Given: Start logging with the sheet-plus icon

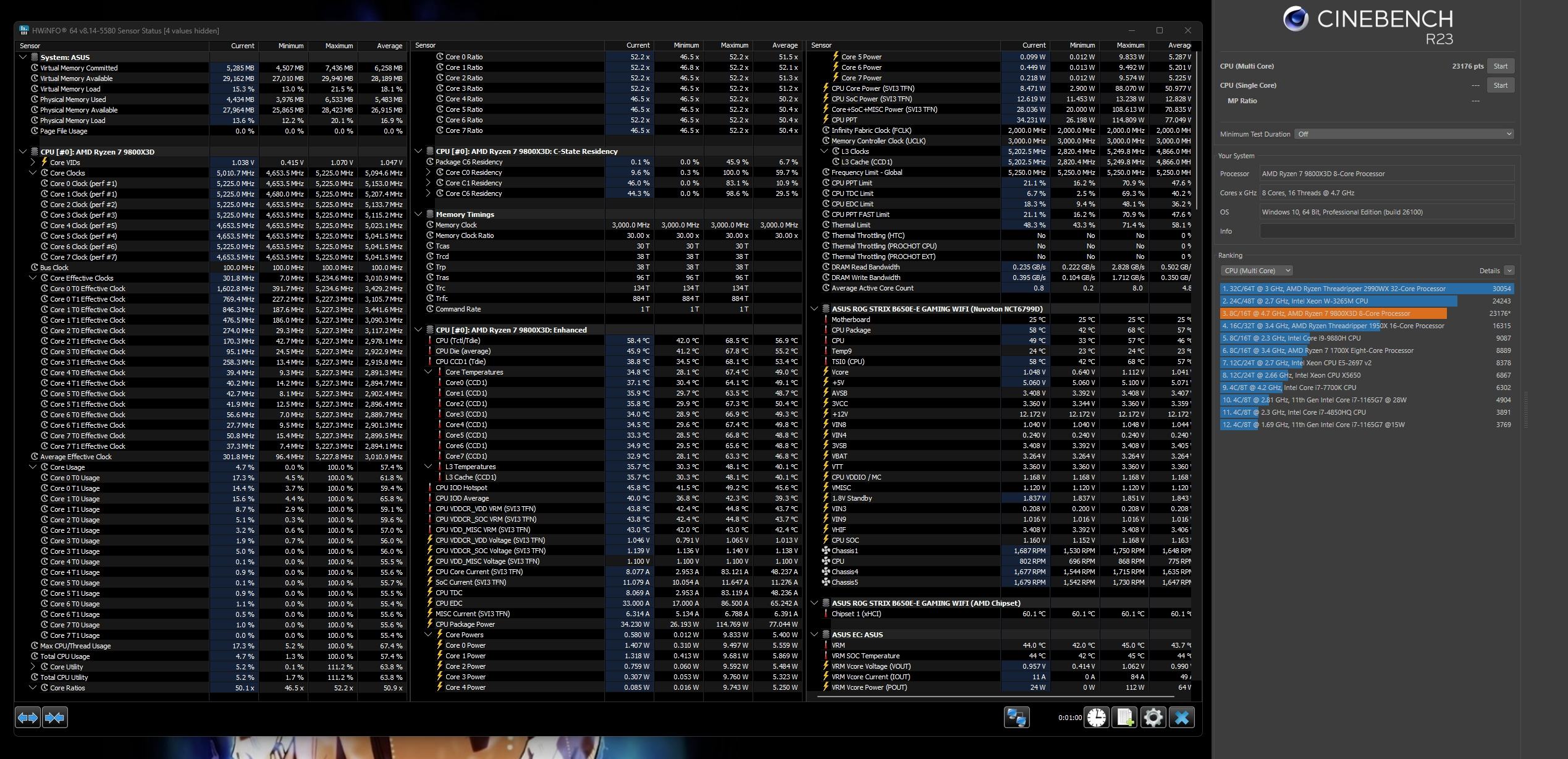Looking at the screenshot, I should coord(1125,718).
